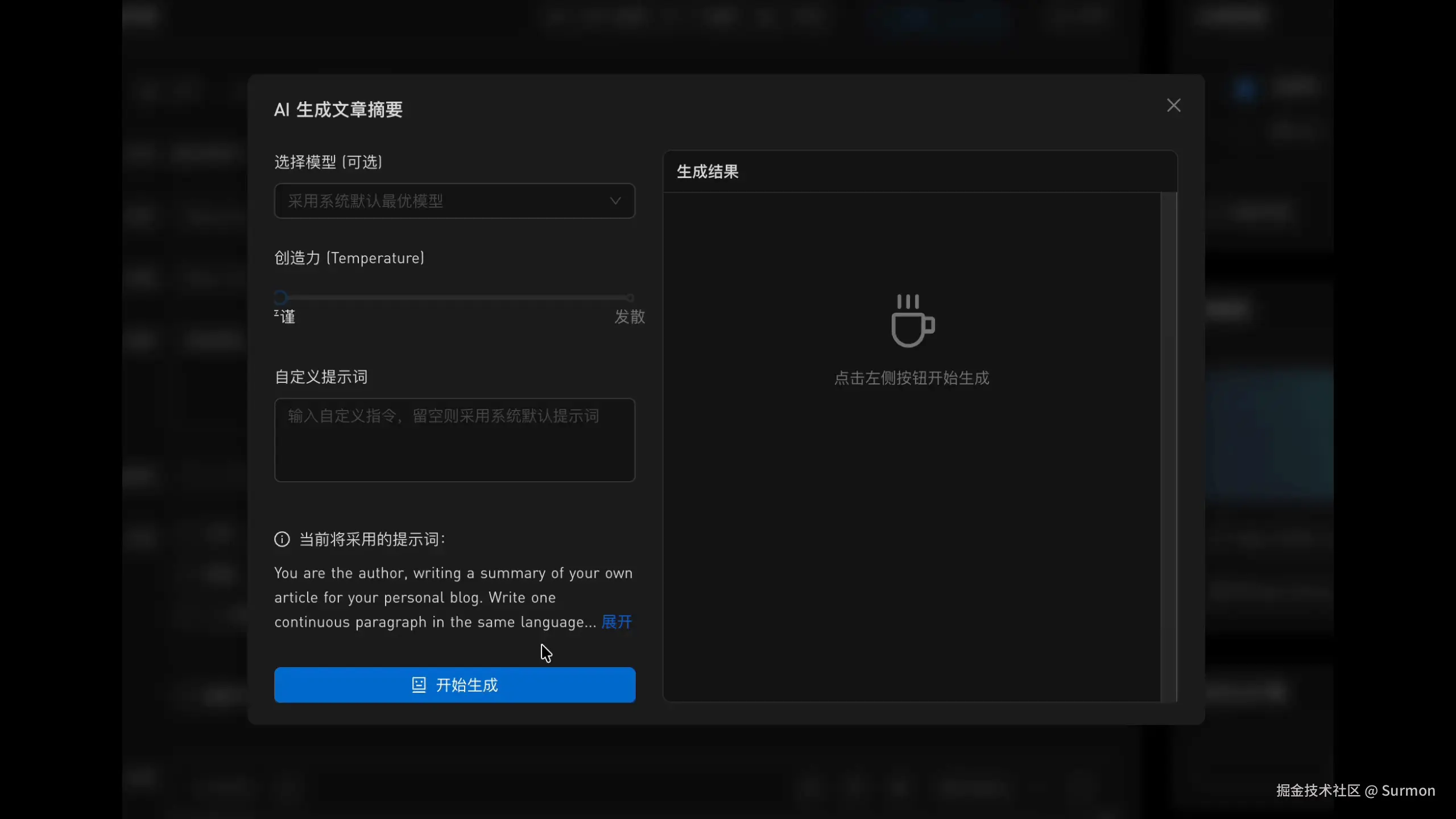Expand the full prompt via the 展开 link
1456x819 pixels.
point(616,622)
